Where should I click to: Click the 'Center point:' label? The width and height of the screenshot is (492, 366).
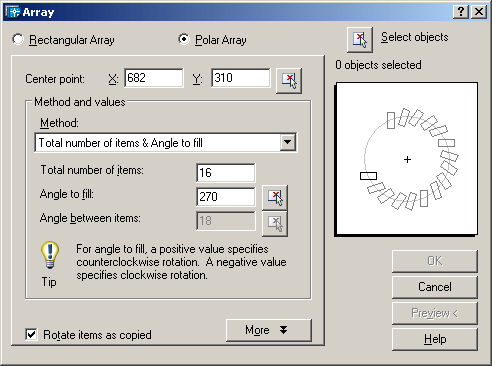coord(55,79)
